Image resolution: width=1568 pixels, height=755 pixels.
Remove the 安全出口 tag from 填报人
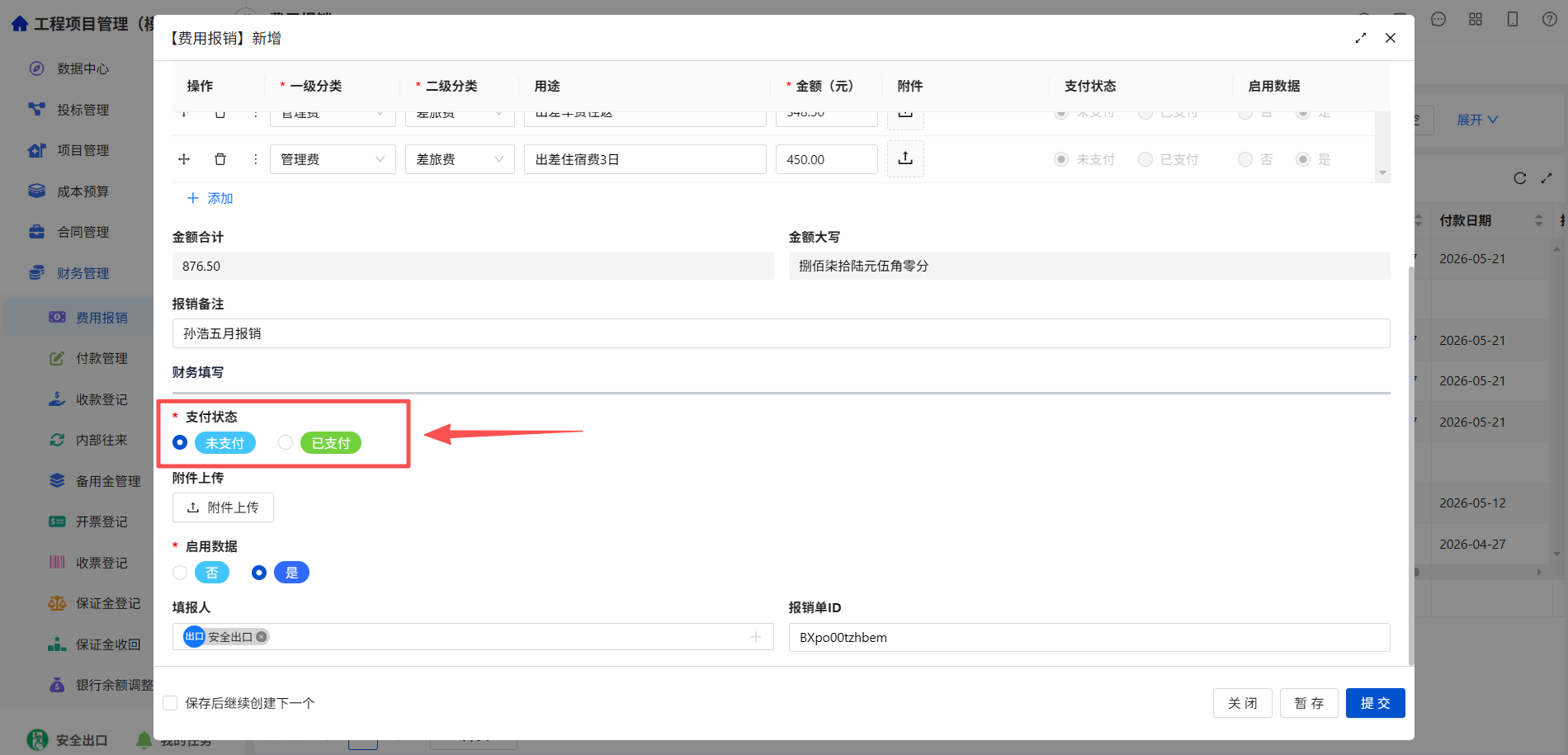[x=262, y=637]
